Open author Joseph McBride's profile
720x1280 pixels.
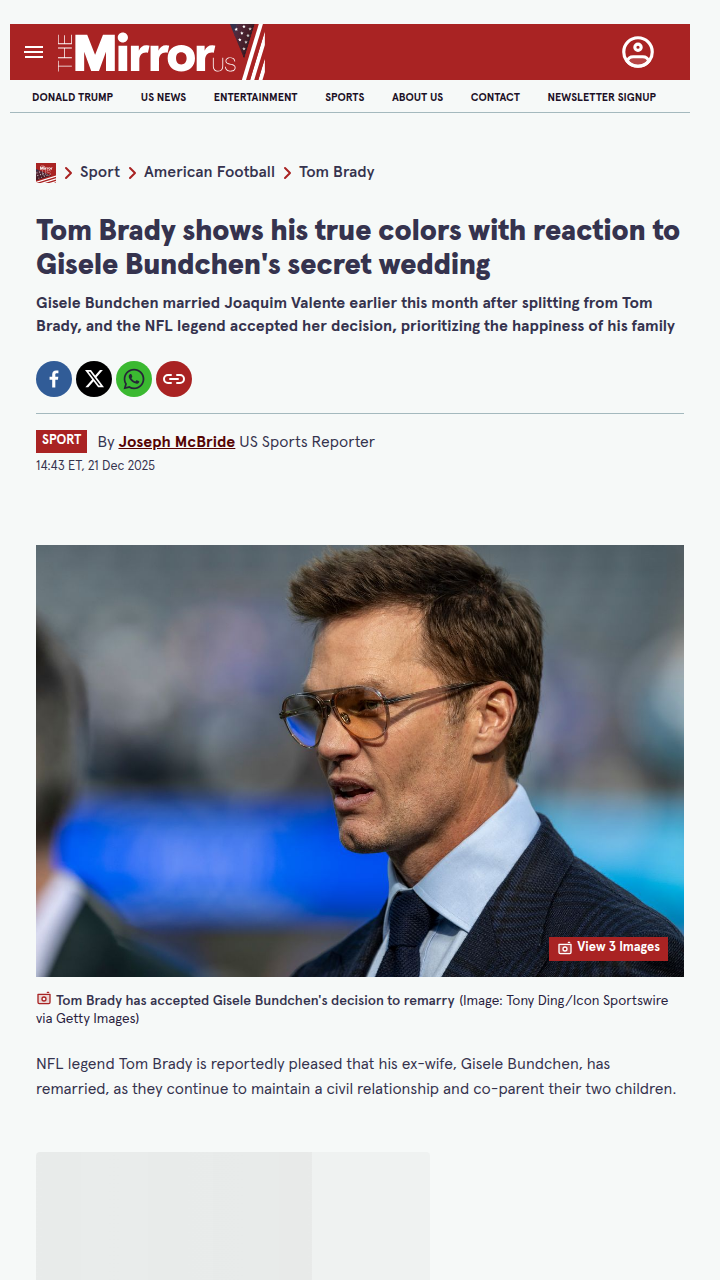coord(177,442)
